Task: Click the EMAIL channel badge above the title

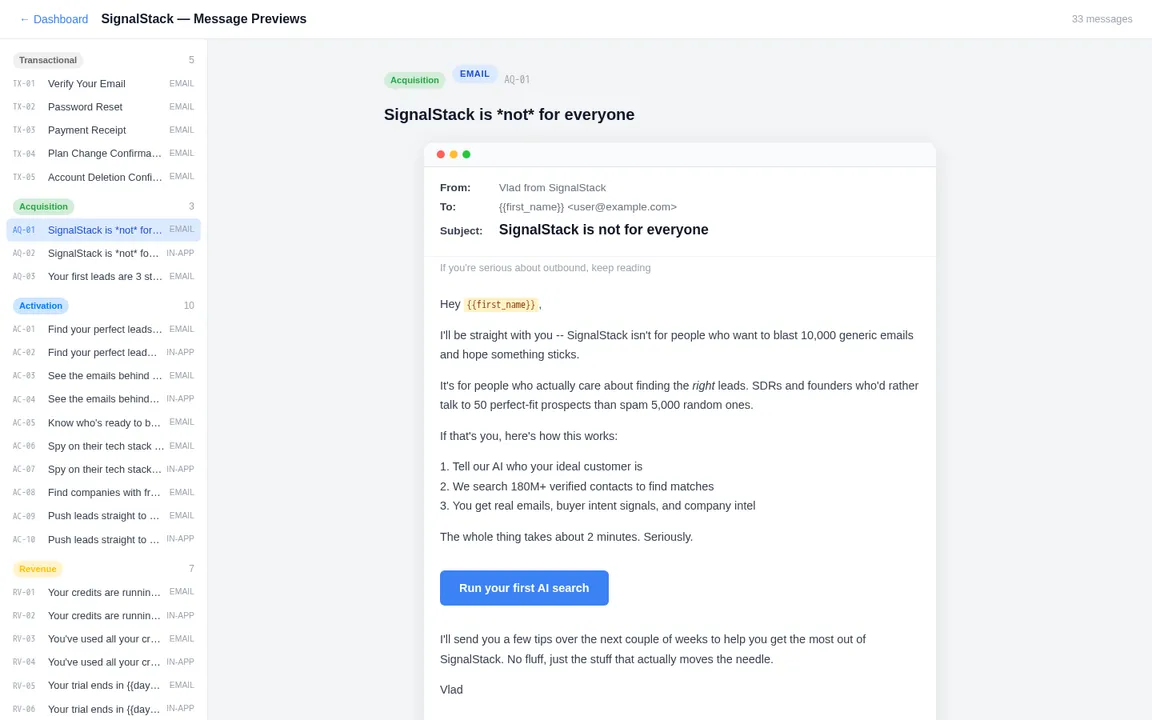Action: coord(475,74)
